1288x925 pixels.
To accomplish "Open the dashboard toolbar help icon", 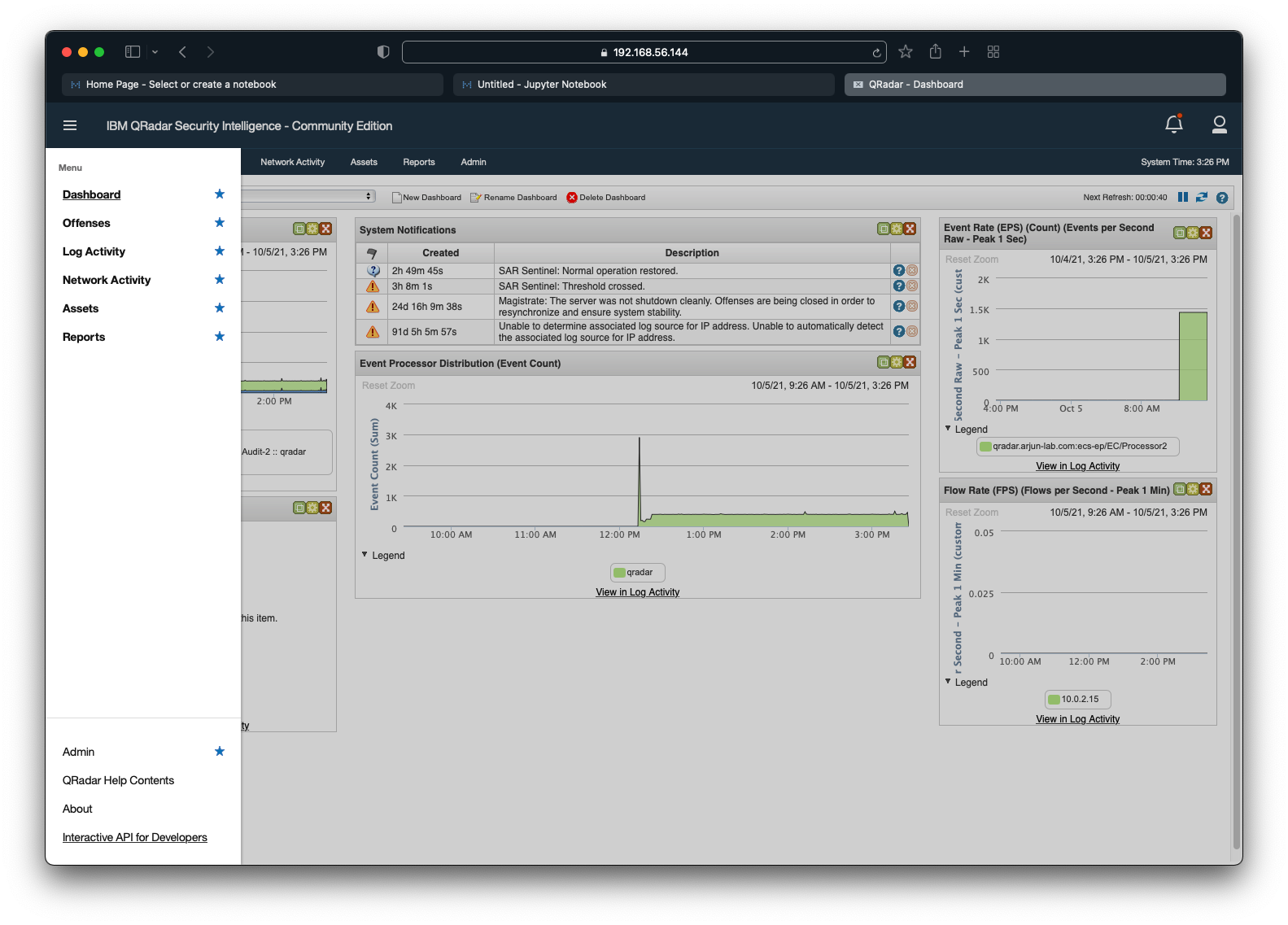I will [x=1221, y=198].
